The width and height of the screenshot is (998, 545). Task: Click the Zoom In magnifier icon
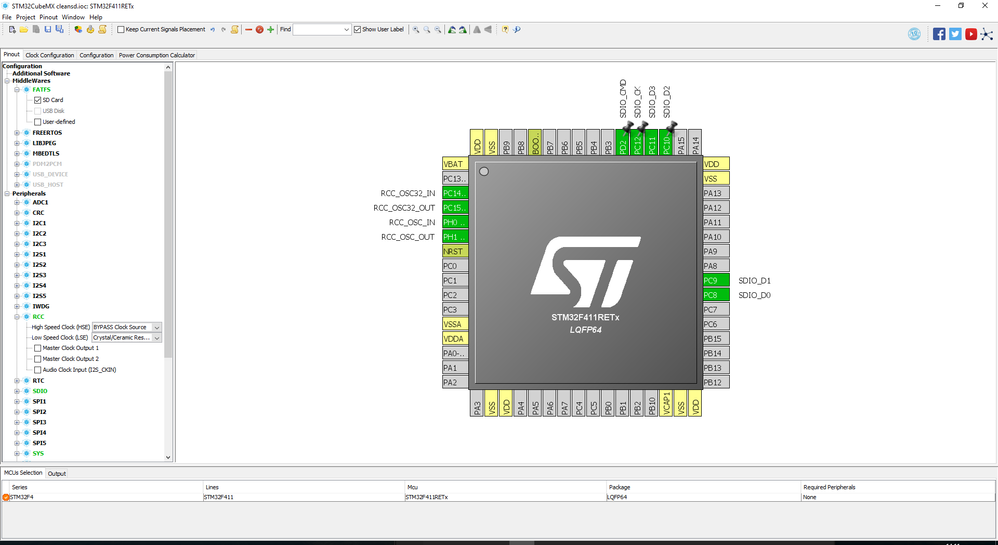[416, 29]
